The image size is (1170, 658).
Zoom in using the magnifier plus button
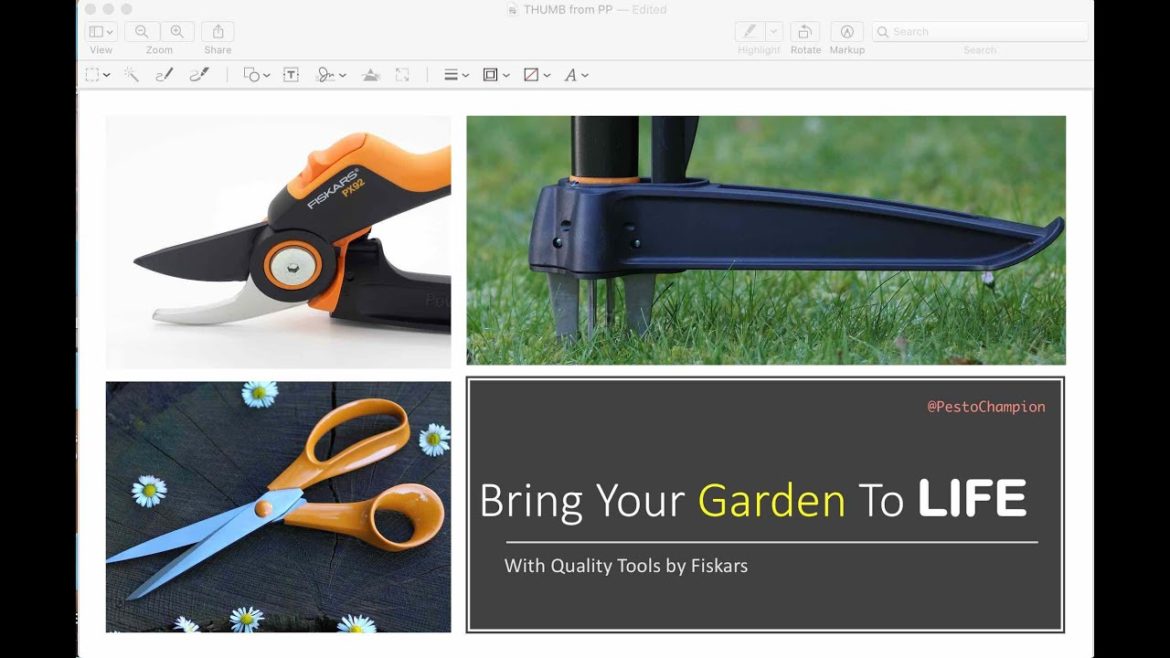pos(176,31)
